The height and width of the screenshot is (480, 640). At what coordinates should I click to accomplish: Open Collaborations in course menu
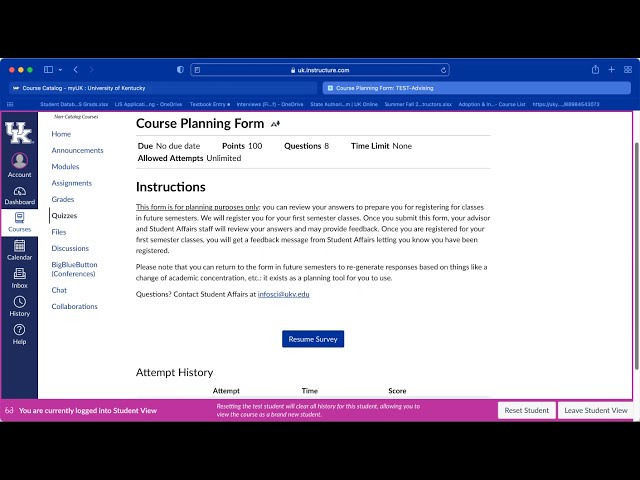(75, 306)
